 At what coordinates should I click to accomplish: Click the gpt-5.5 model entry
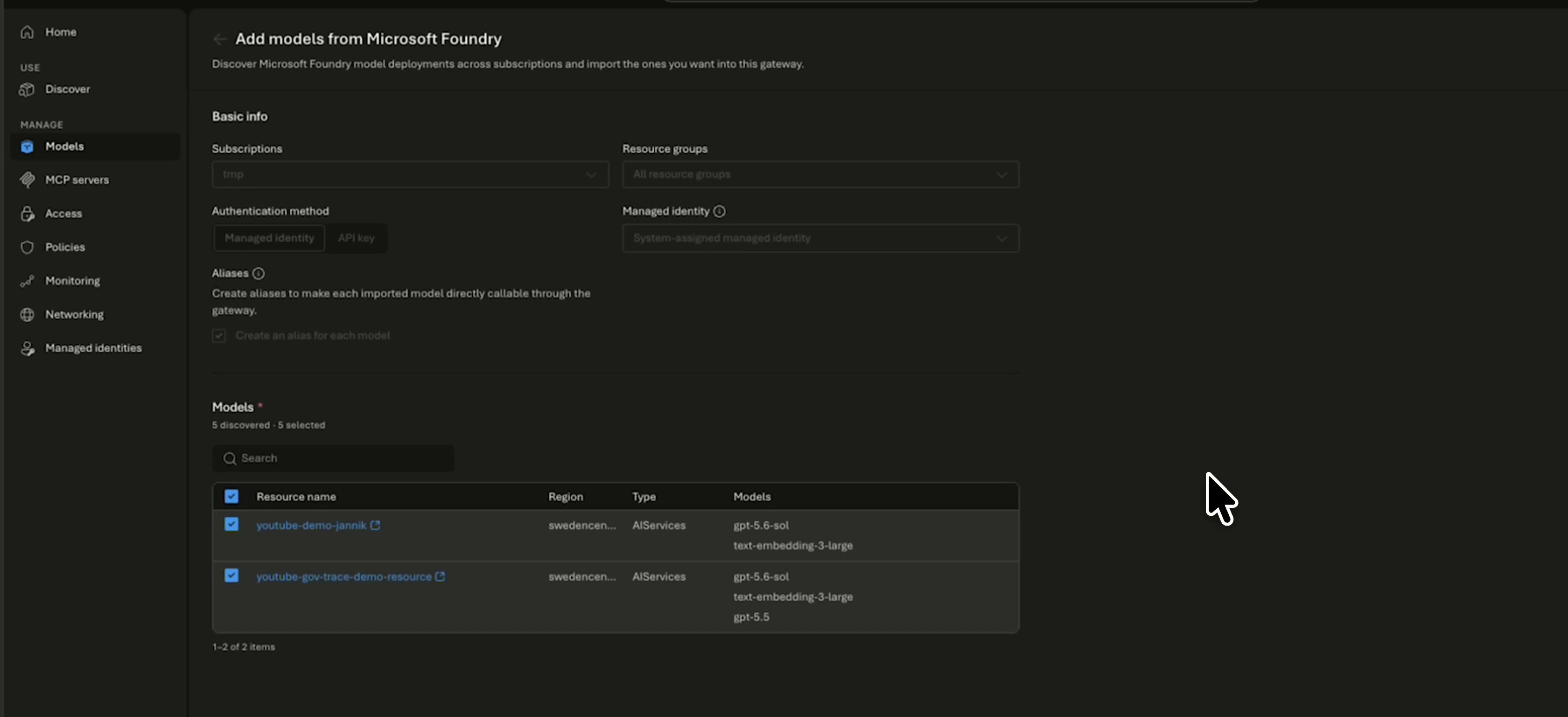coord(751,617)
